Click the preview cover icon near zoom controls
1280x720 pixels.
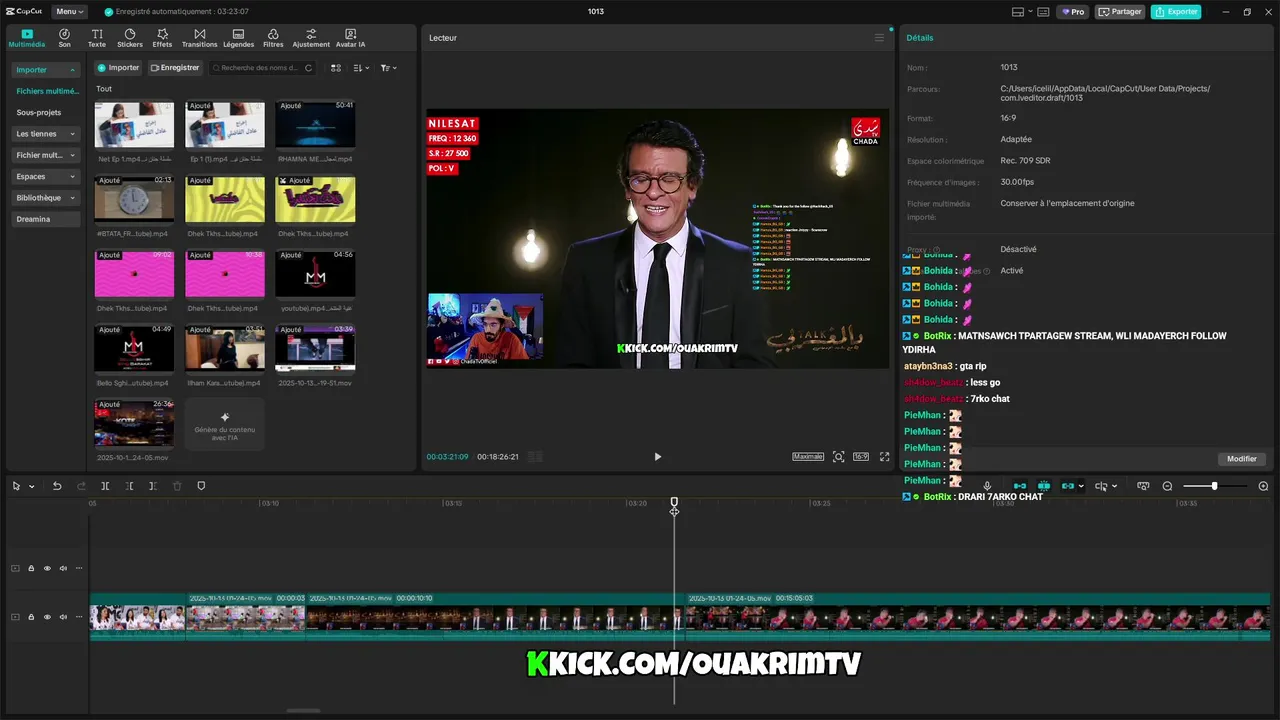pyautogui.click(x=1143, y=486)
